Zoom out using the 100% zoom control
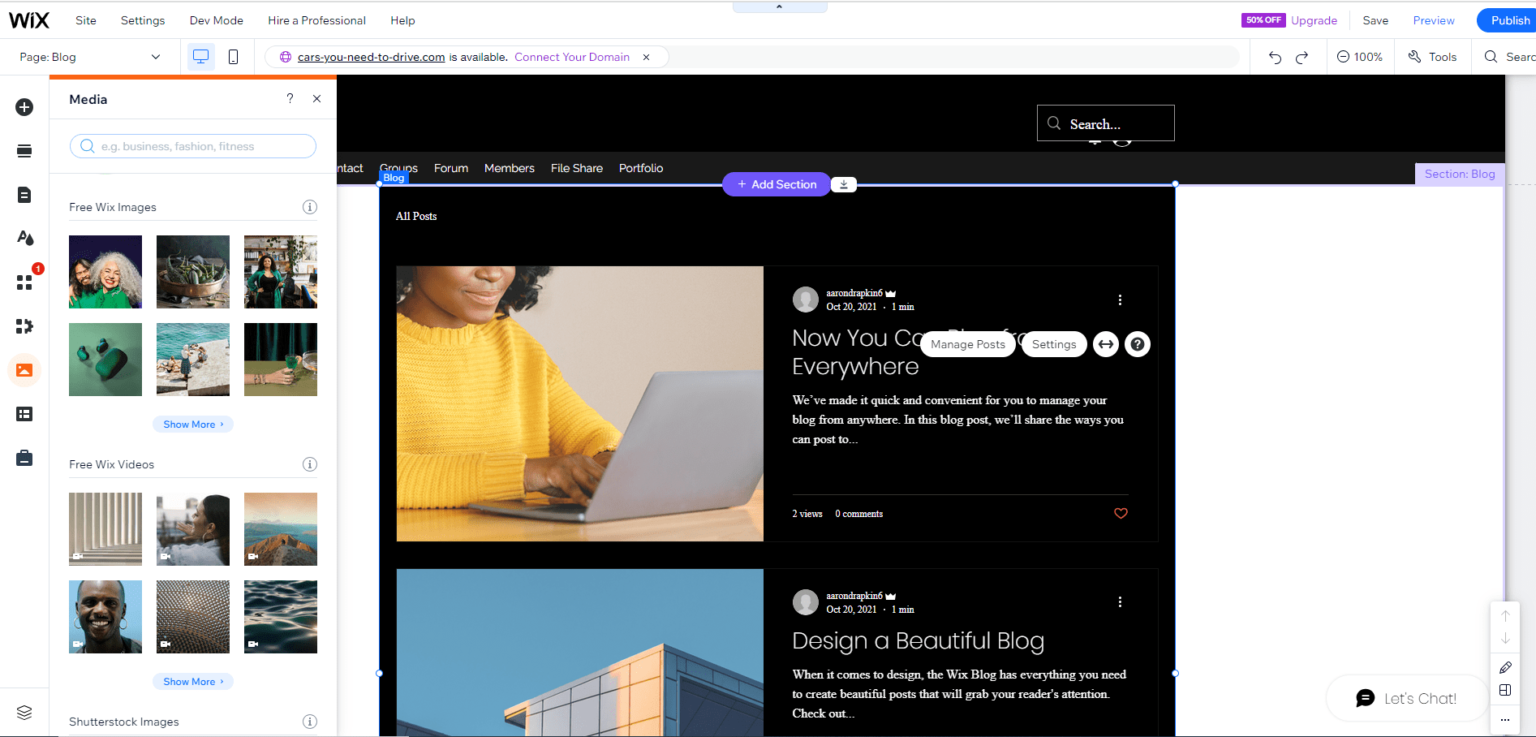 [x=1341, y=56]
